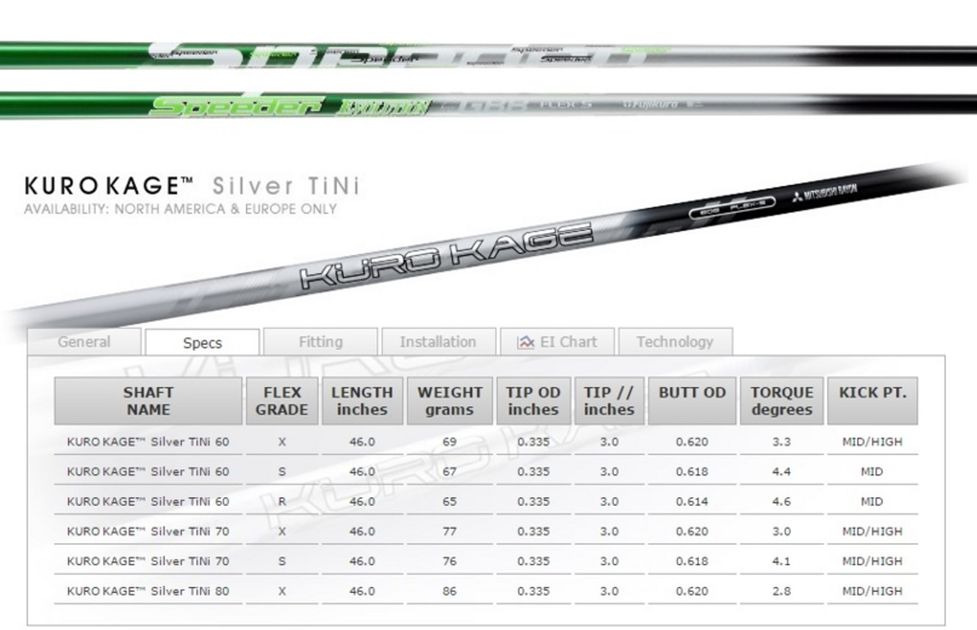The image size is (977, 630).
Task: Go to the Technology tab
Action: pyautogui.click(x=675, y=341)
